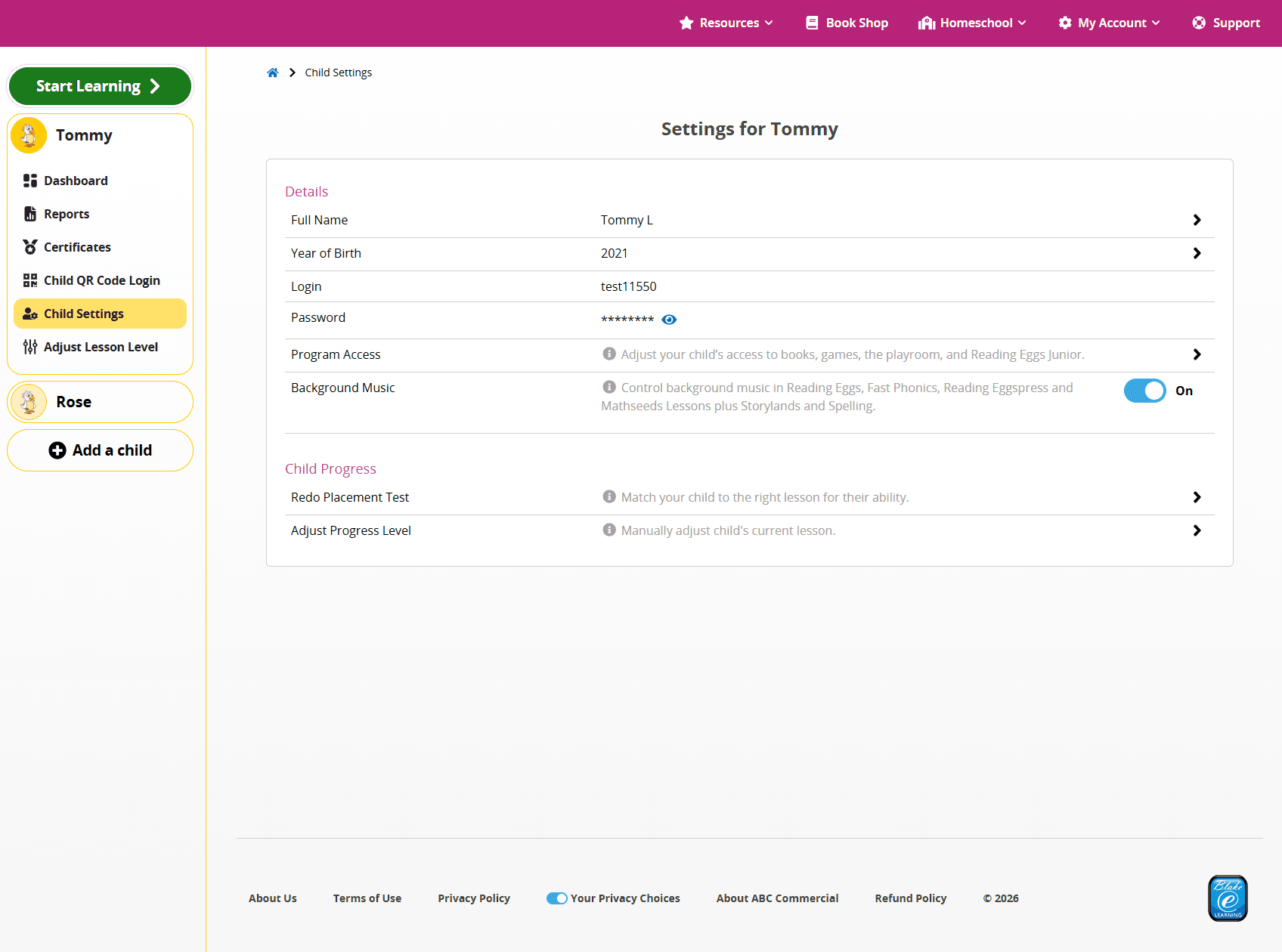The height and width of the screenshot is (952, 1282).
Task: Click the login value test11550
Action: click(629, 286)
